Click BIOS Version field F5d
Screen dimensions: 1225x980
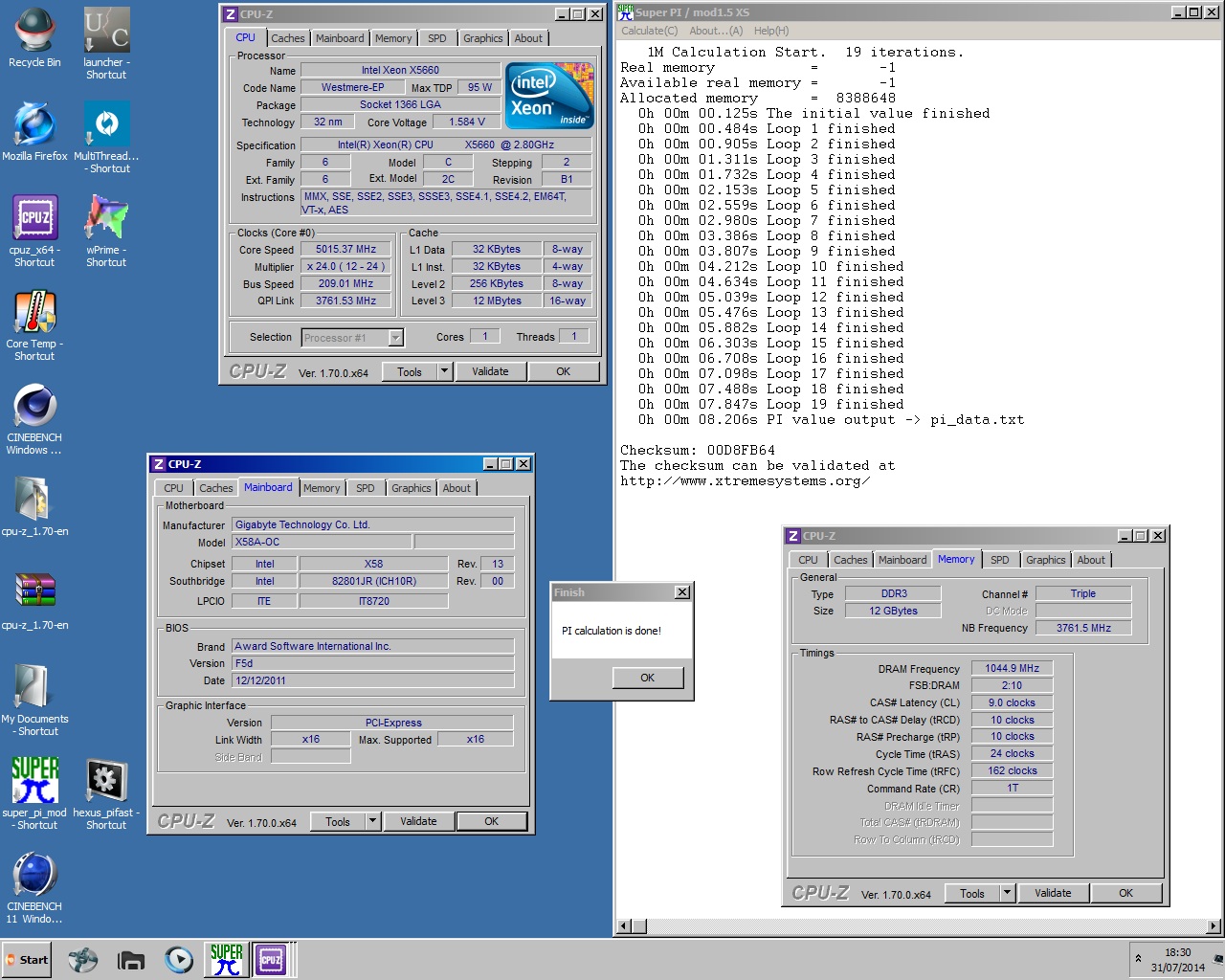pyautogui.click(x=373, y=663)
